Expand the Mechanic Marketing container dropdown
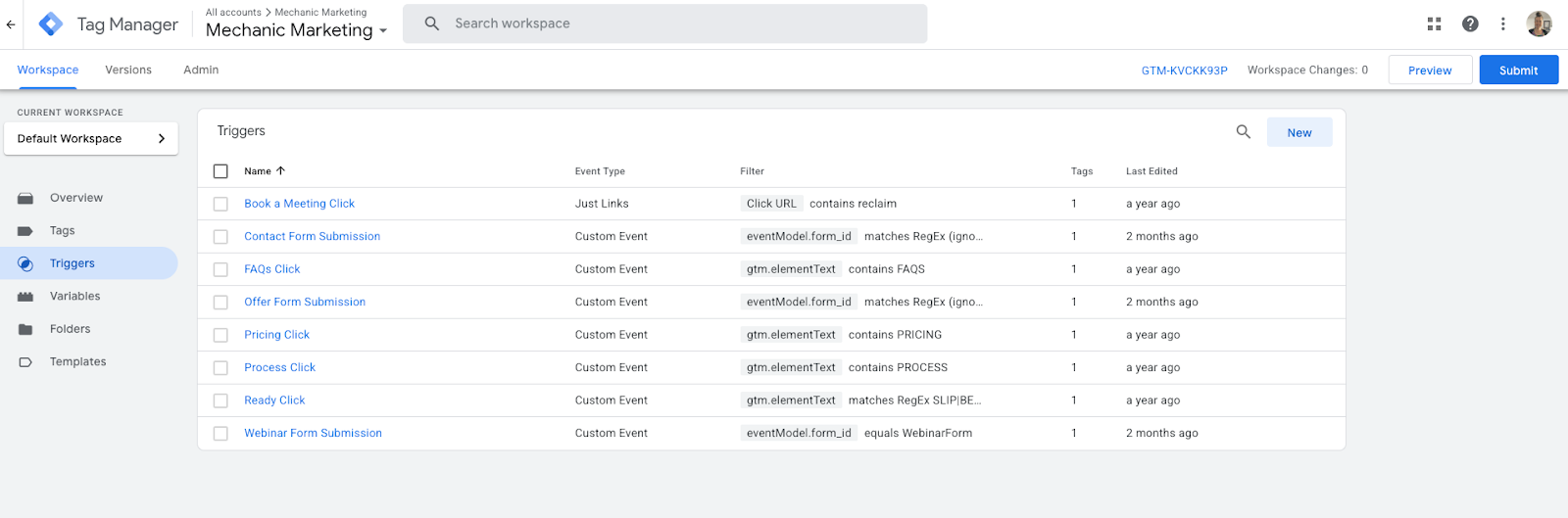This screenshot has height=518, width=1568. coord(383,30)
